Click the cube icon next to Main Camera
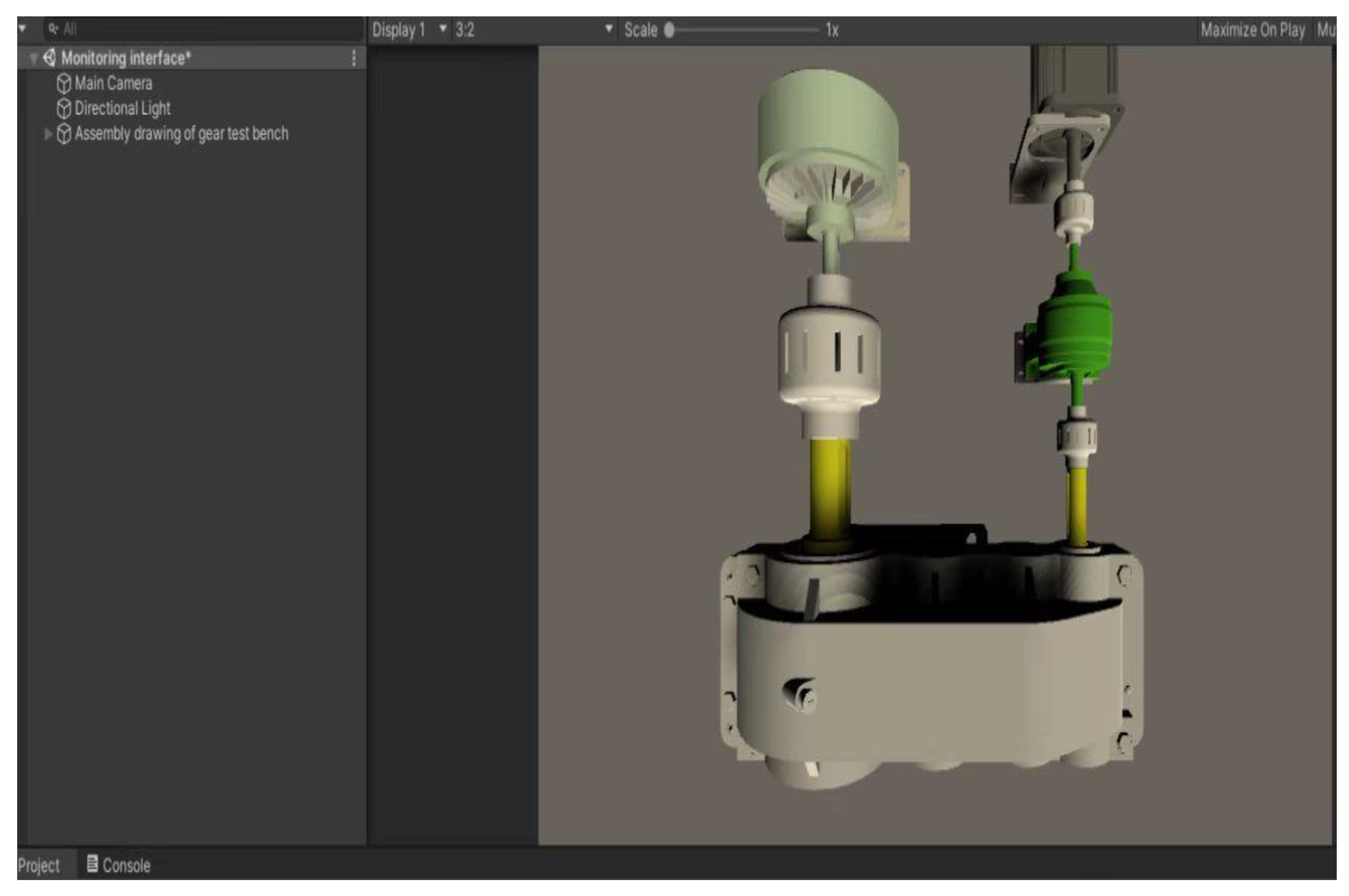Viewport: 1349px width, 896px height. [64, 83]
